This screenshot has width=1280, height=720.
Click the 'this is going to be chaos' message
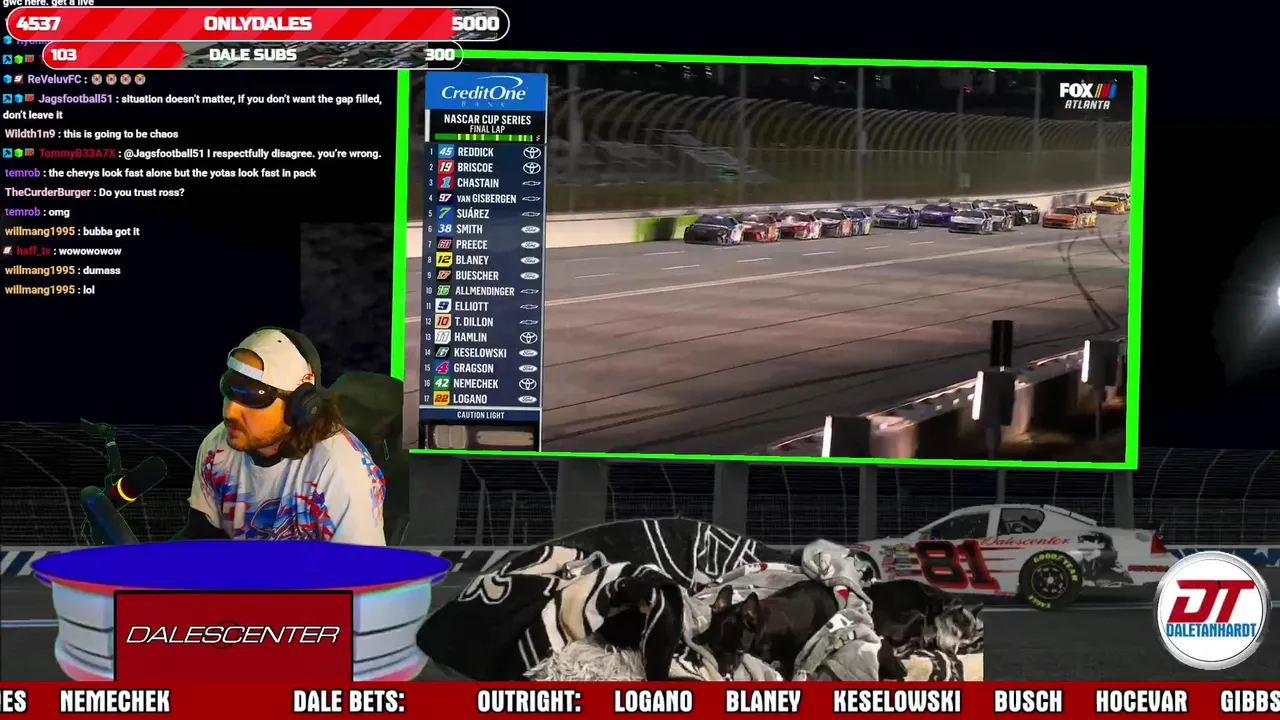[x=120, y=134]
